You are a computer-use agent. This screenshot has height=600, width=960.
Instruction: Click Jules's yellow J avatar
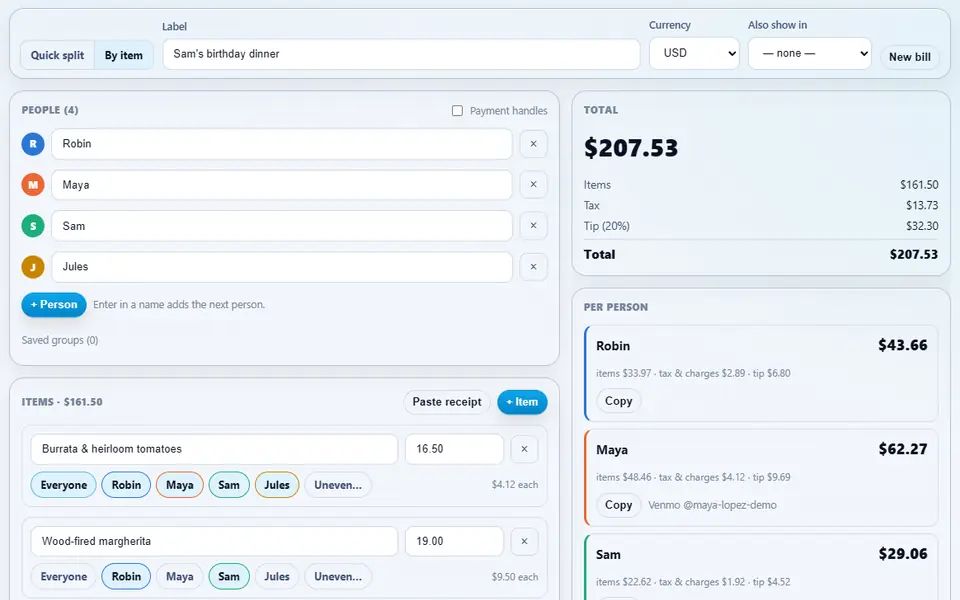pyautogui.click(x=33, y=267)
